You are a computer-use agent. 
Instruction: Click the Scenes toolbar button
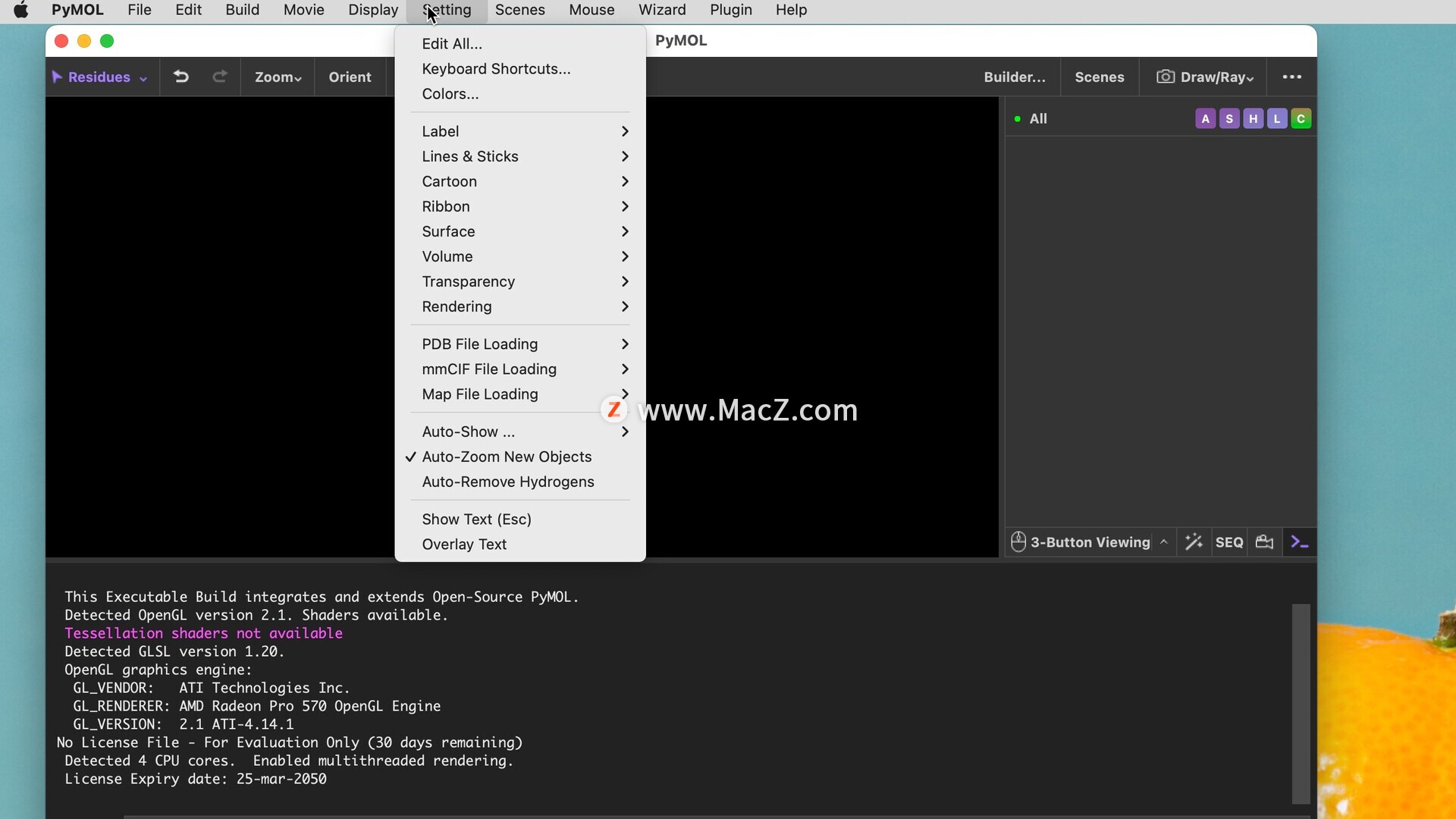tap(1100, 77)
